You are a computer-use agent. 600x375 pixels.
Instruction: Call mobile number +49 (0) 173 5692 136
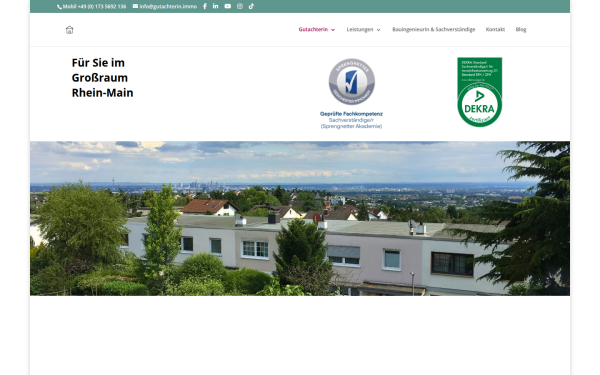point(94,7)
